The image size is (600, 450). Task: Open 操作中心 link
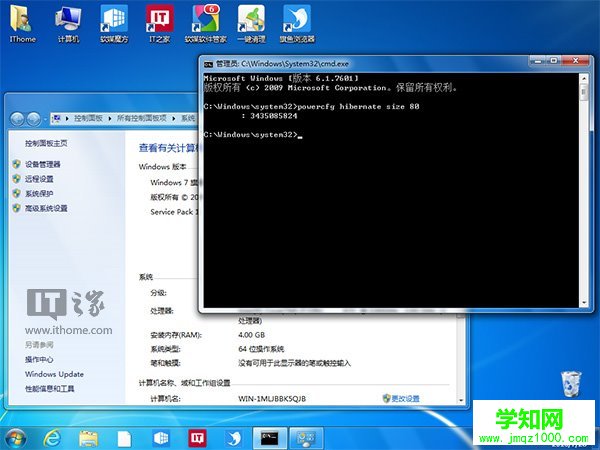click(39, 359)
